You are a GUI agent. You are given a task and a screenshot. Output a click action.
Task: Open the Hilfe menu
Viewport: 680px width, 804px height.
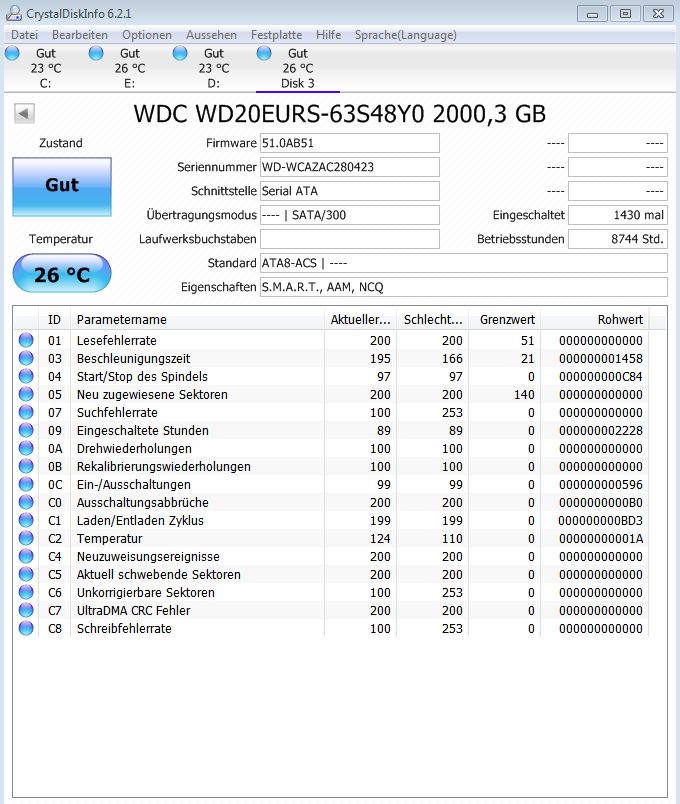pyautogui.click(x=328, y=35)
